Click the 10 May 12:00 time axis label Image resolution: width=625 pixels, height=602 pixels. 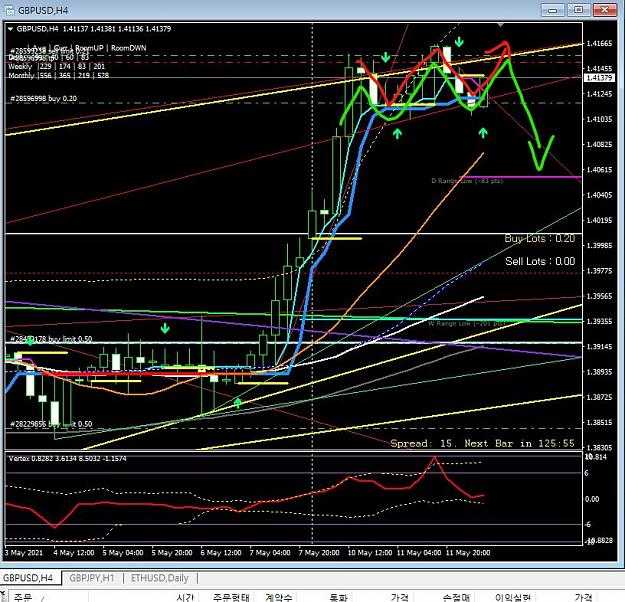369,553
